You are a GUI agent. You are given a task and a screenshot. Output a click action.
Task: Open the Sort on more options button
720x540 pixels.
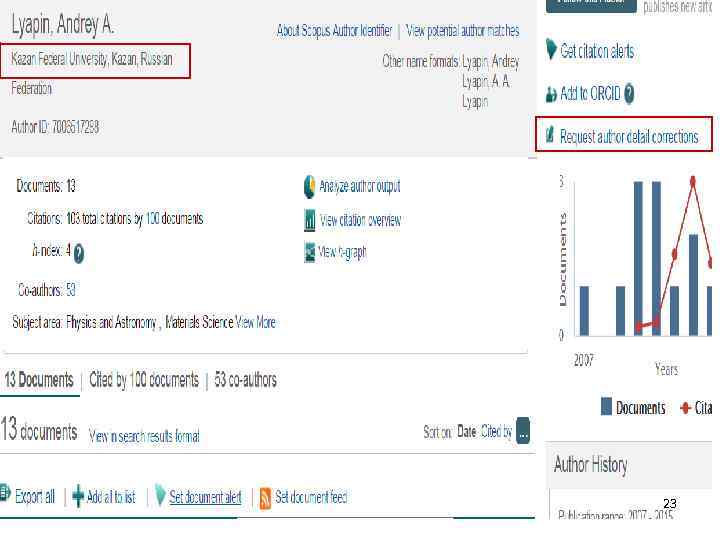click(523, 431)
